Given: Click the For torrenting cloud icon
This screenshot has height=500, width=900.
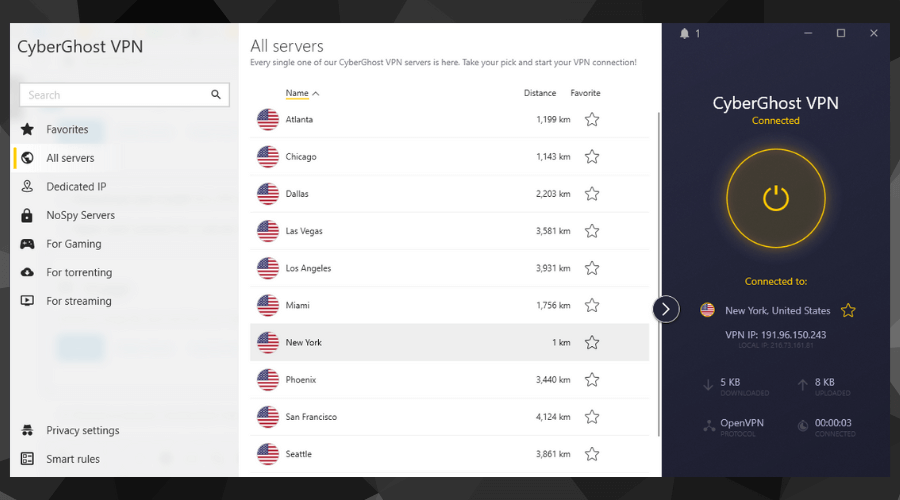Looking at the screenshot, I should [27, 272].
